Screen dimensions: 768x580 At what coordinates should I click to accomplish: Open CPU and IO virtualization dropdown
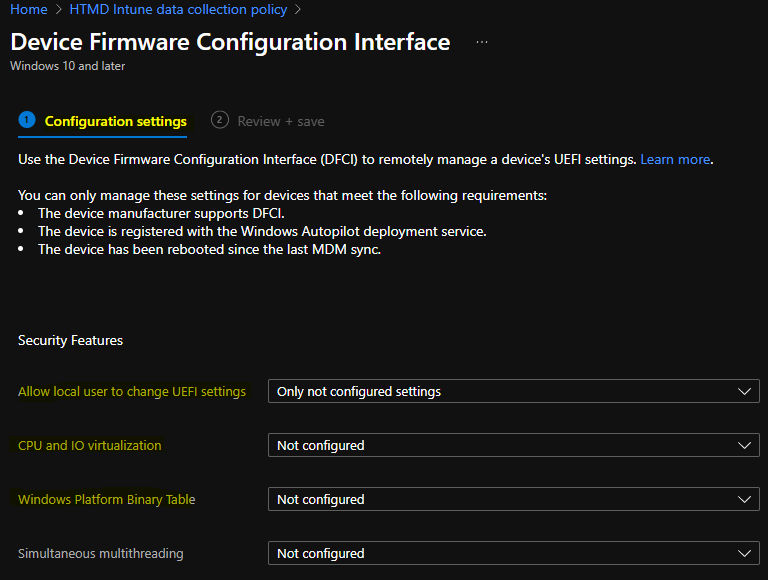pyautogui.click(x=514, y=445)
